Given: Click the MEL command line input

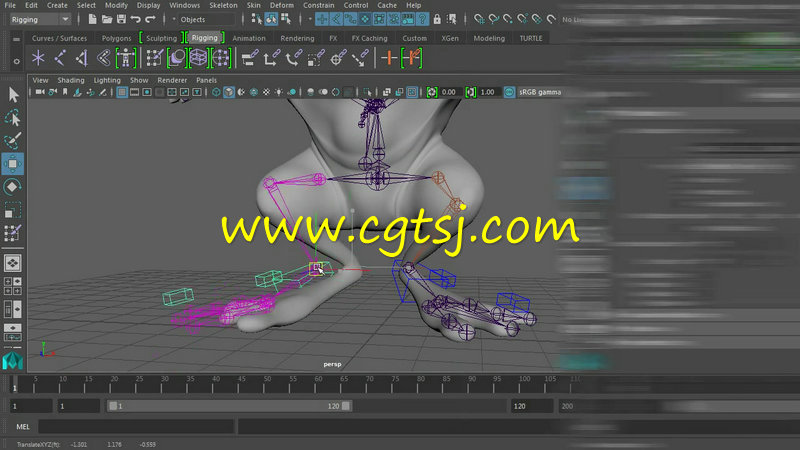Looking at the screenshot, I should (137, 427).
